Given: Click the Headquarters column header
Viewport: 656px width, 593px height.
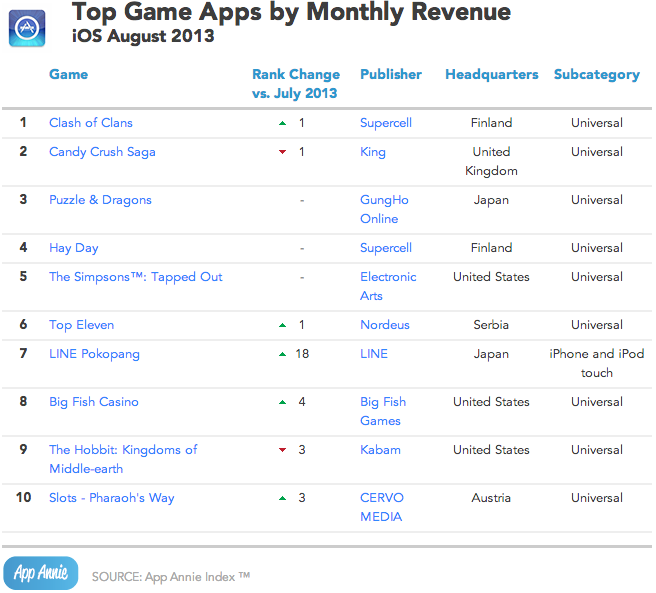Looking at the screenshot, I should tap(492, 74).
